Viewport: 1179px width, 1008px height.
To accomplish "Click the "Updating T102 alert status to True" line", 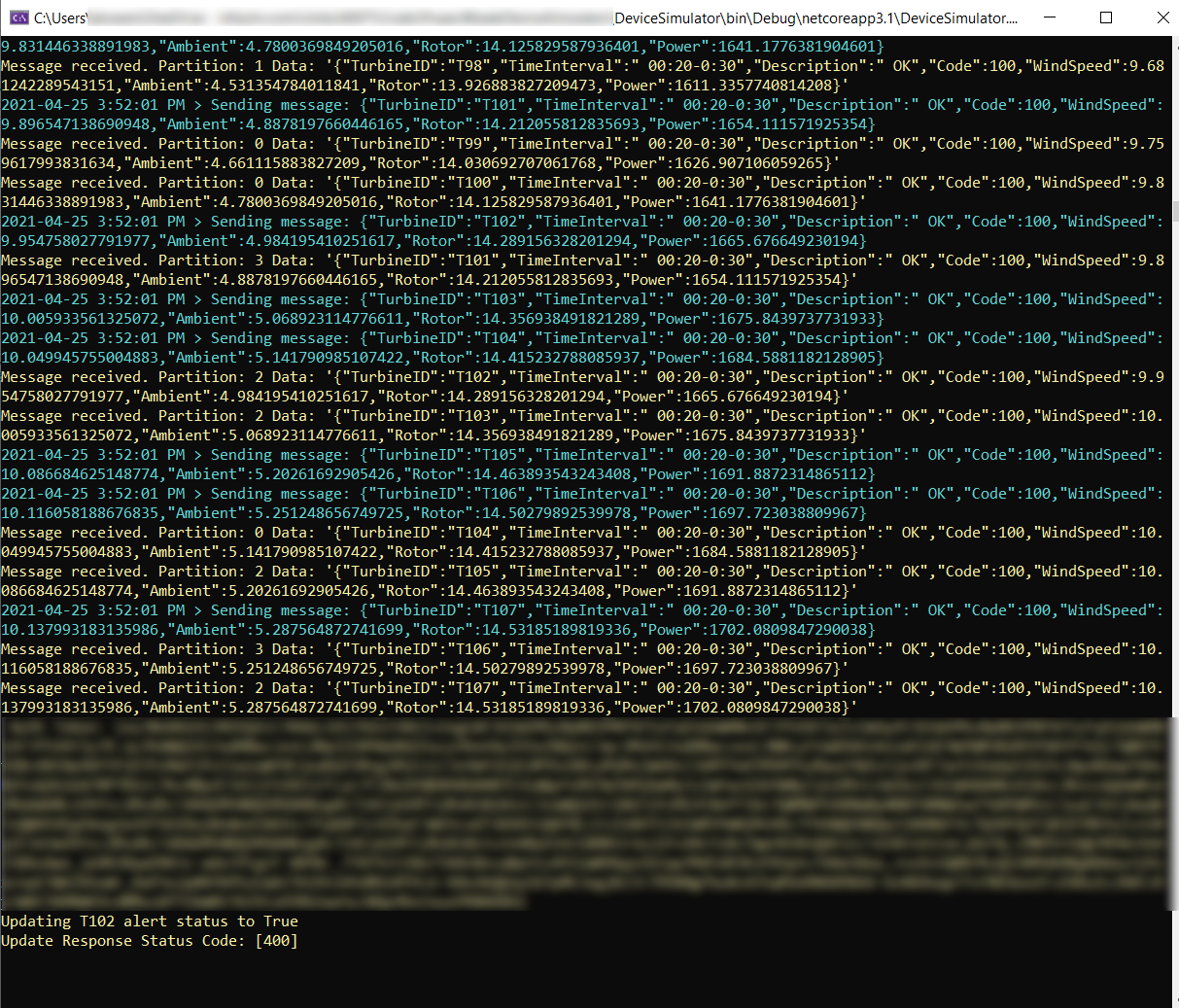I will point(150,921).
